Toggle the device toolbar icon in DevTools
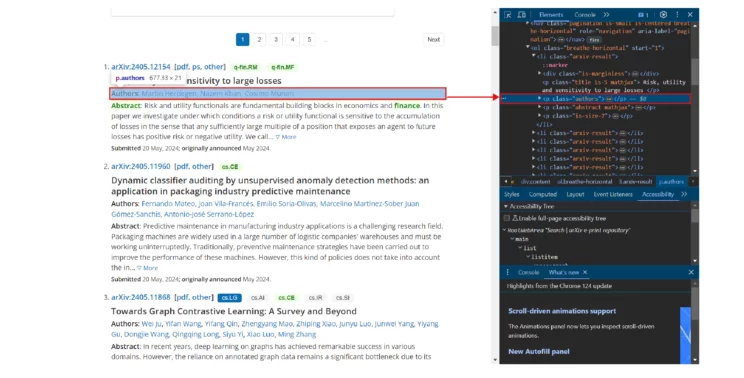Screen dimensions: 744x378 coord(521,15)
